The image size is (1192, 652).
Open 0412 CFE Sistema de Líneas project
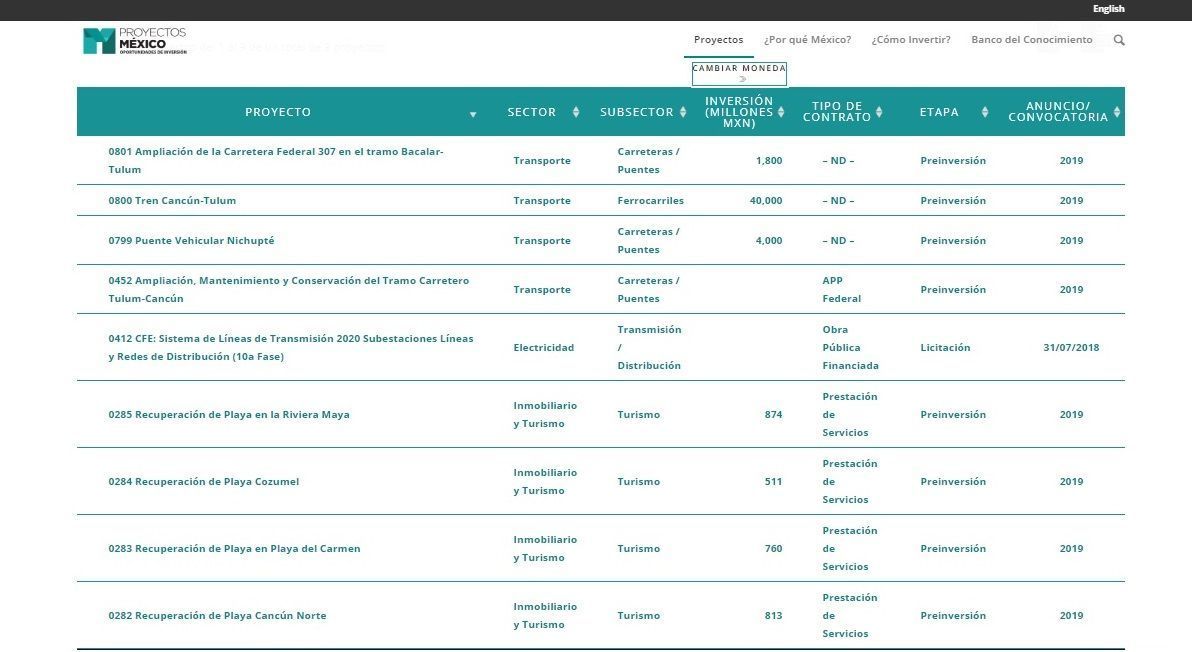(x=290, y=347)
